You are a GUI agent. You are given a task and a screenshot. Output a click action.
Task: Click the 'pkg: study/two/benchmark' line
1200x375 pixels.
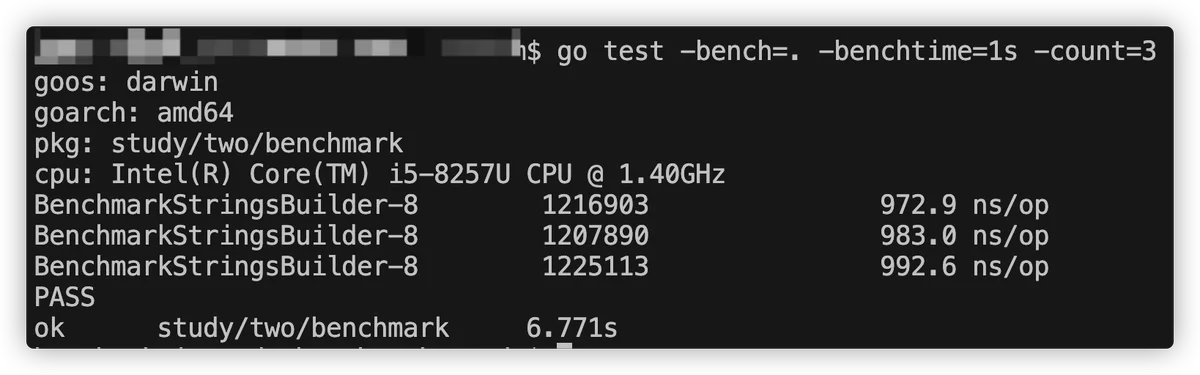[218, 144]
